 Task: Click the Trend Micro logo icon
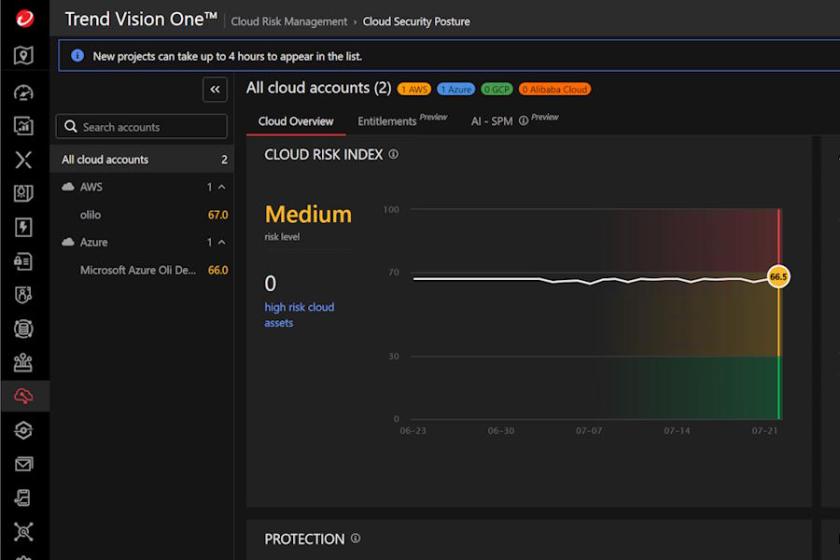(24, 18)
